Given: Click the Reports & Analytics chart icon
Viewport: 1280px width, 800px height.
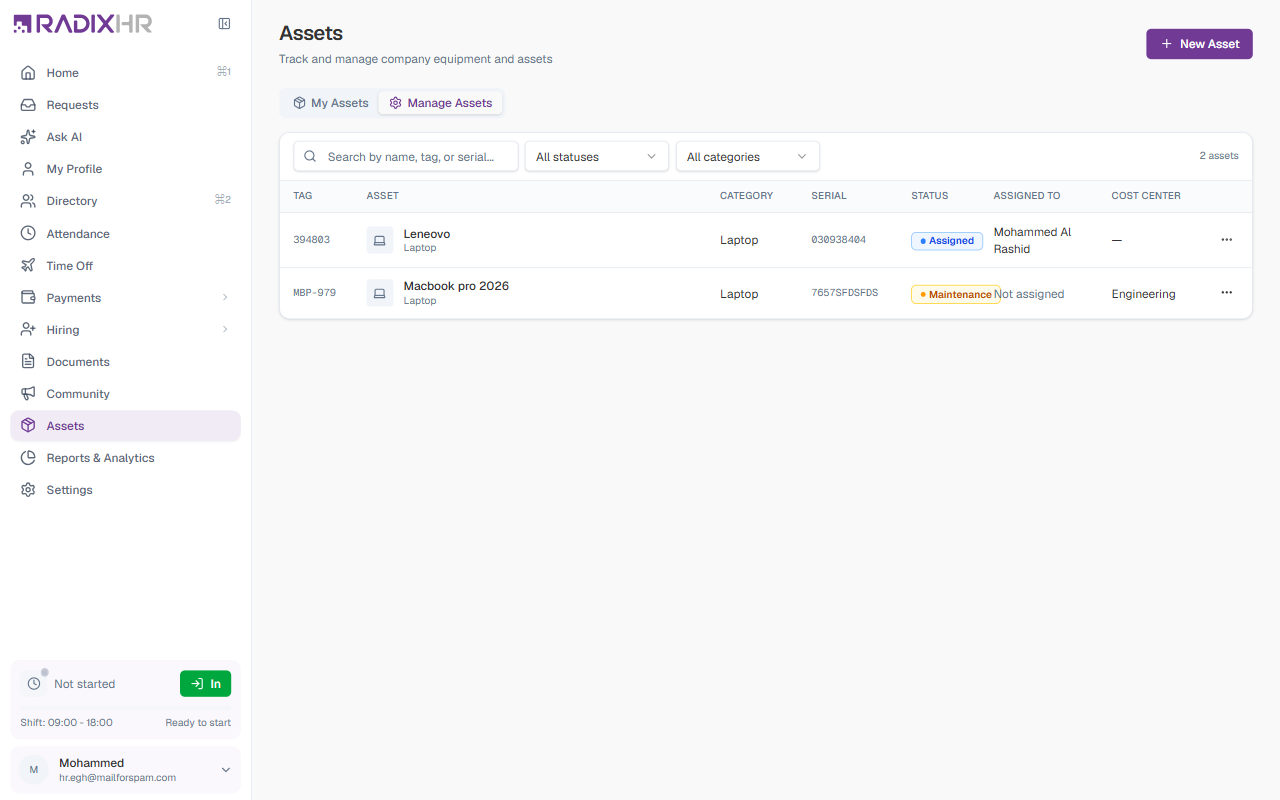Looking at the screenshot, I should [x=28, y=457].
